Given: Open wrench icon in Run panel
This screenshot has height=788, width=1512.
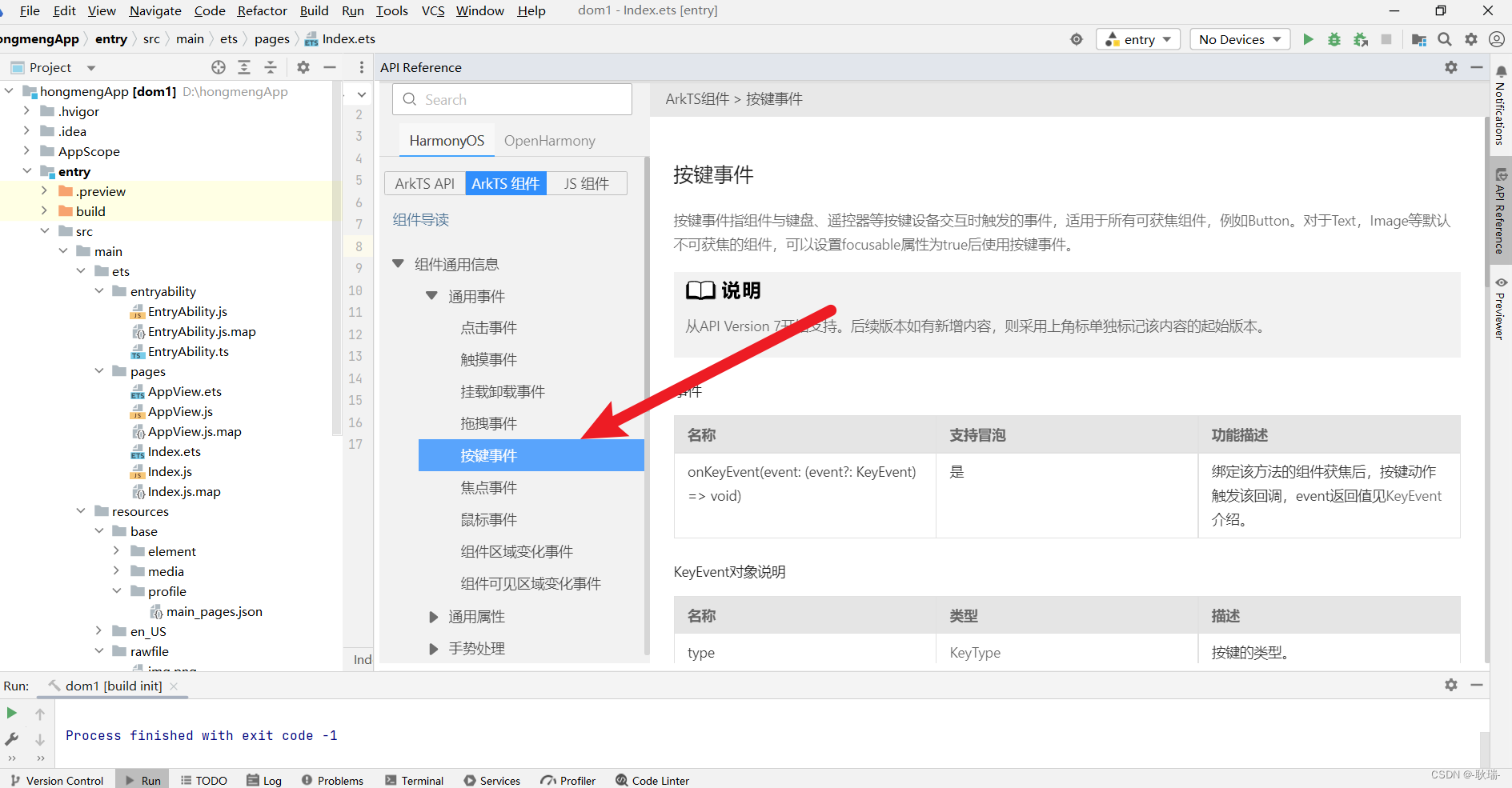Looking at the screenshot, I should 12,738.
